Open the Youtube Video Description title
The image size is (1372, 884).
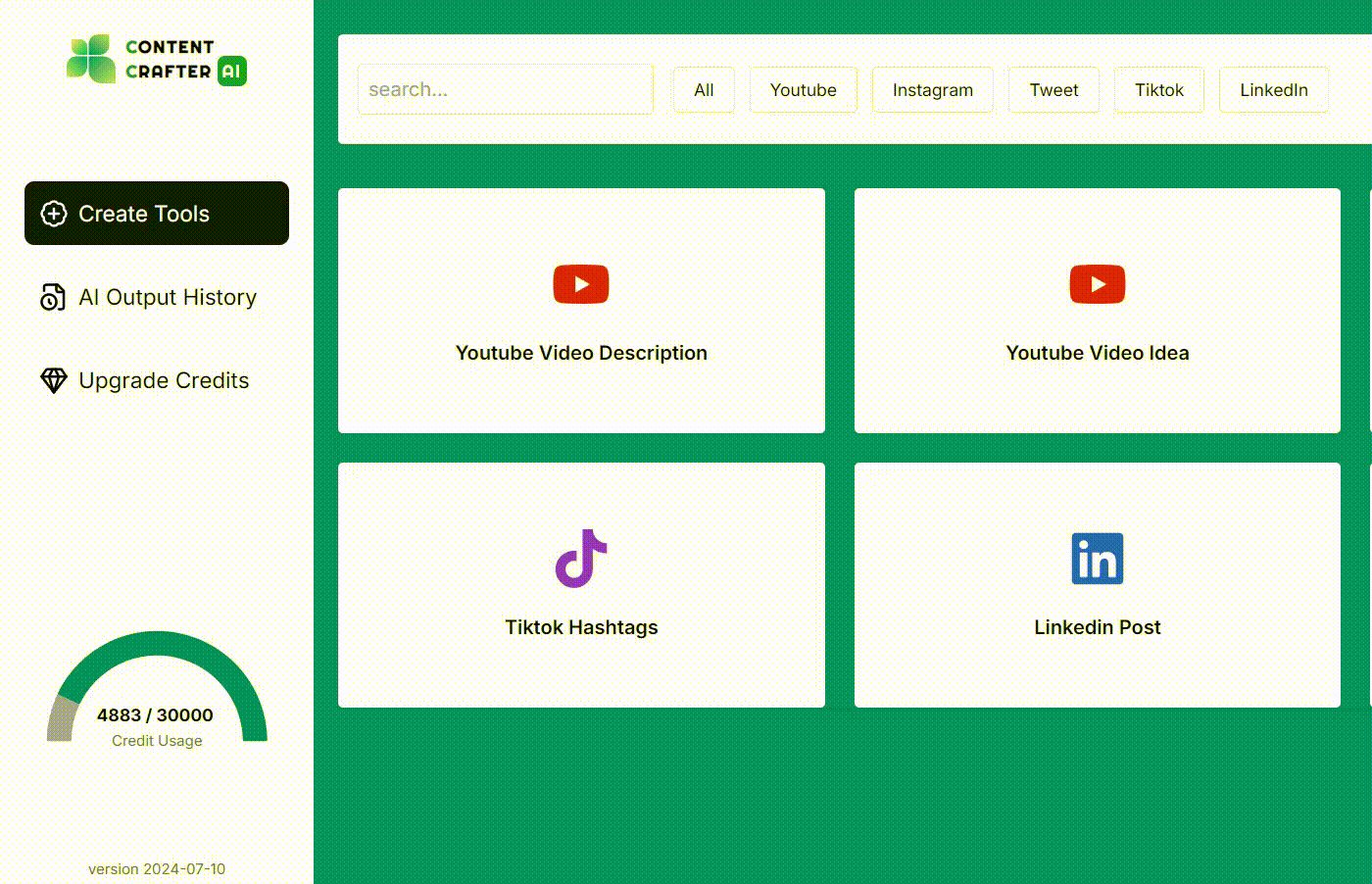pyautogui.click(x=581, y=353)
